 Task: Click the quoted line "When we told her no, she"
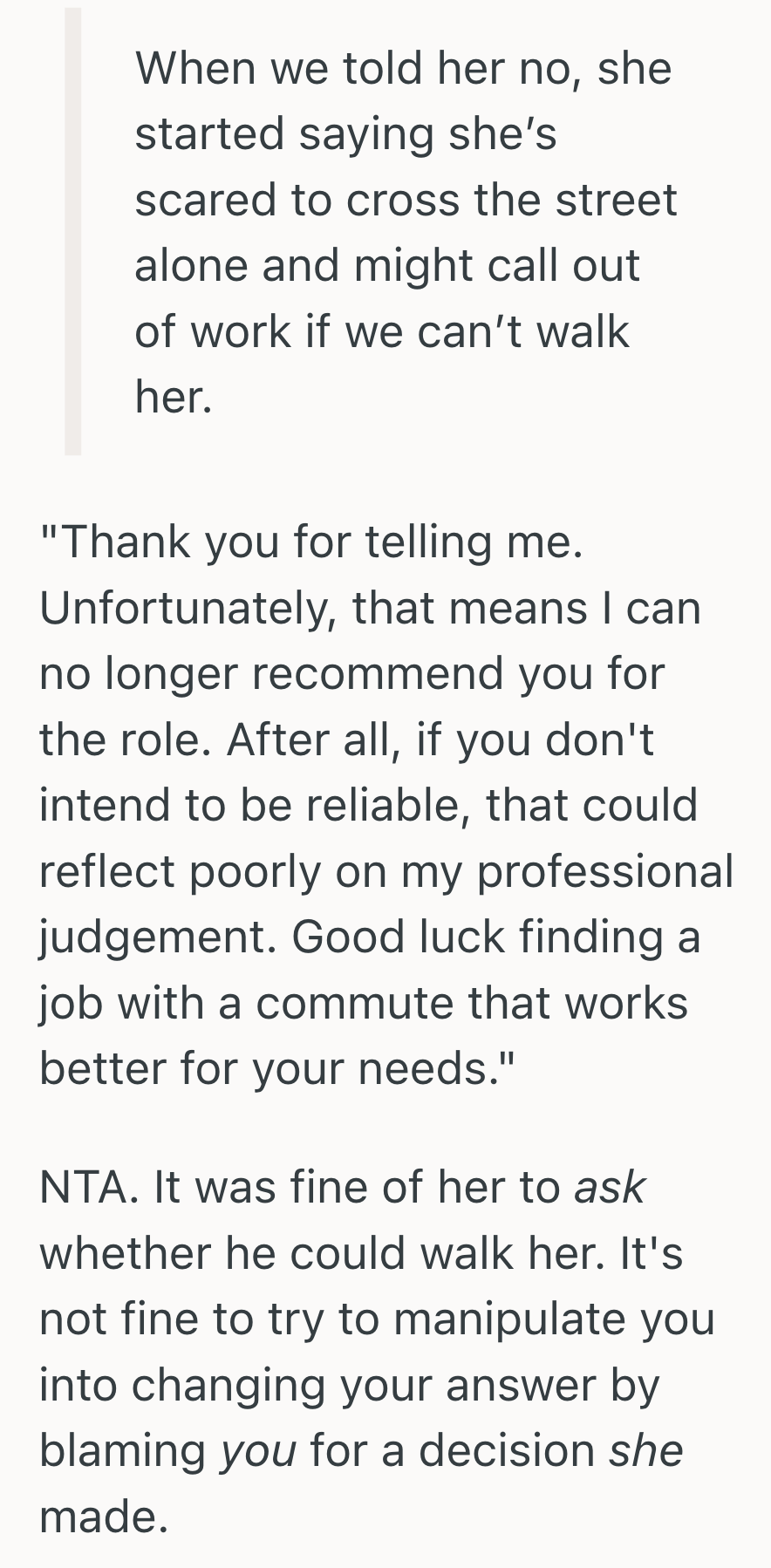tap(403, 68)
